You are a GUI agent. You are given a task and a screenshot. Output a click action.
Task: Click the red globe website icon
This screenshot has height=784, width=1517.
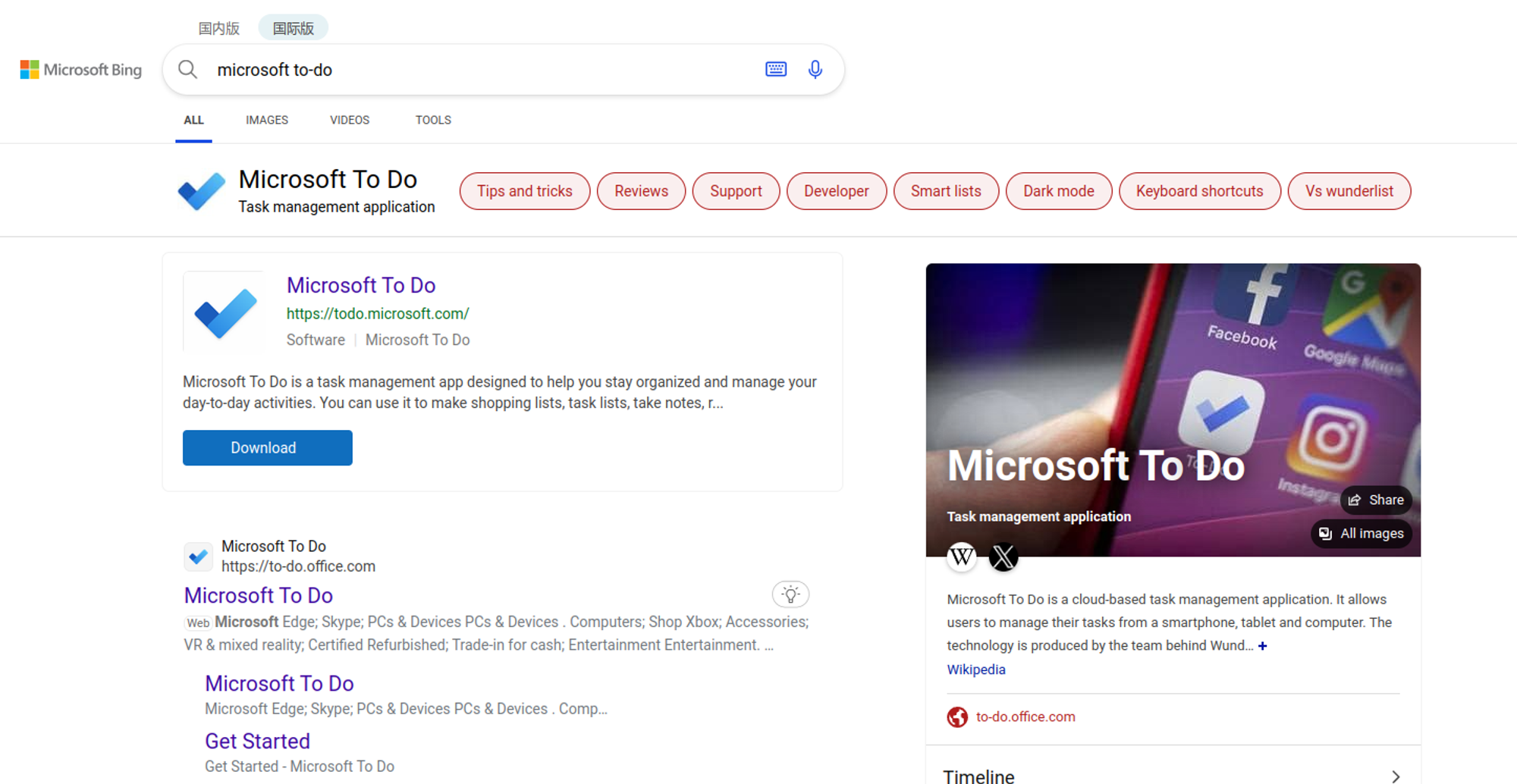pos(957,717)
